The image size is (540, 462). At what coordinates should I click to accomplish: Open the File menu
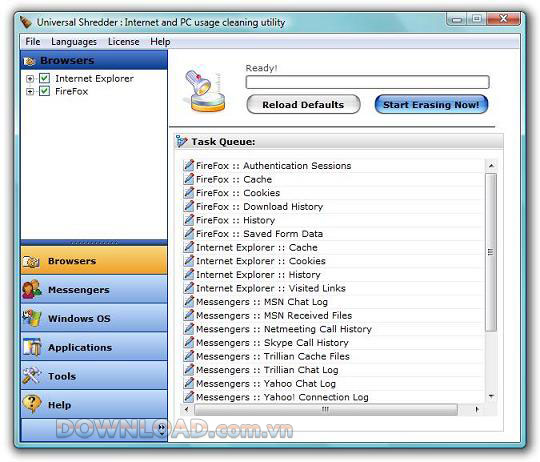pyautogui.click(x=33, y=42)
